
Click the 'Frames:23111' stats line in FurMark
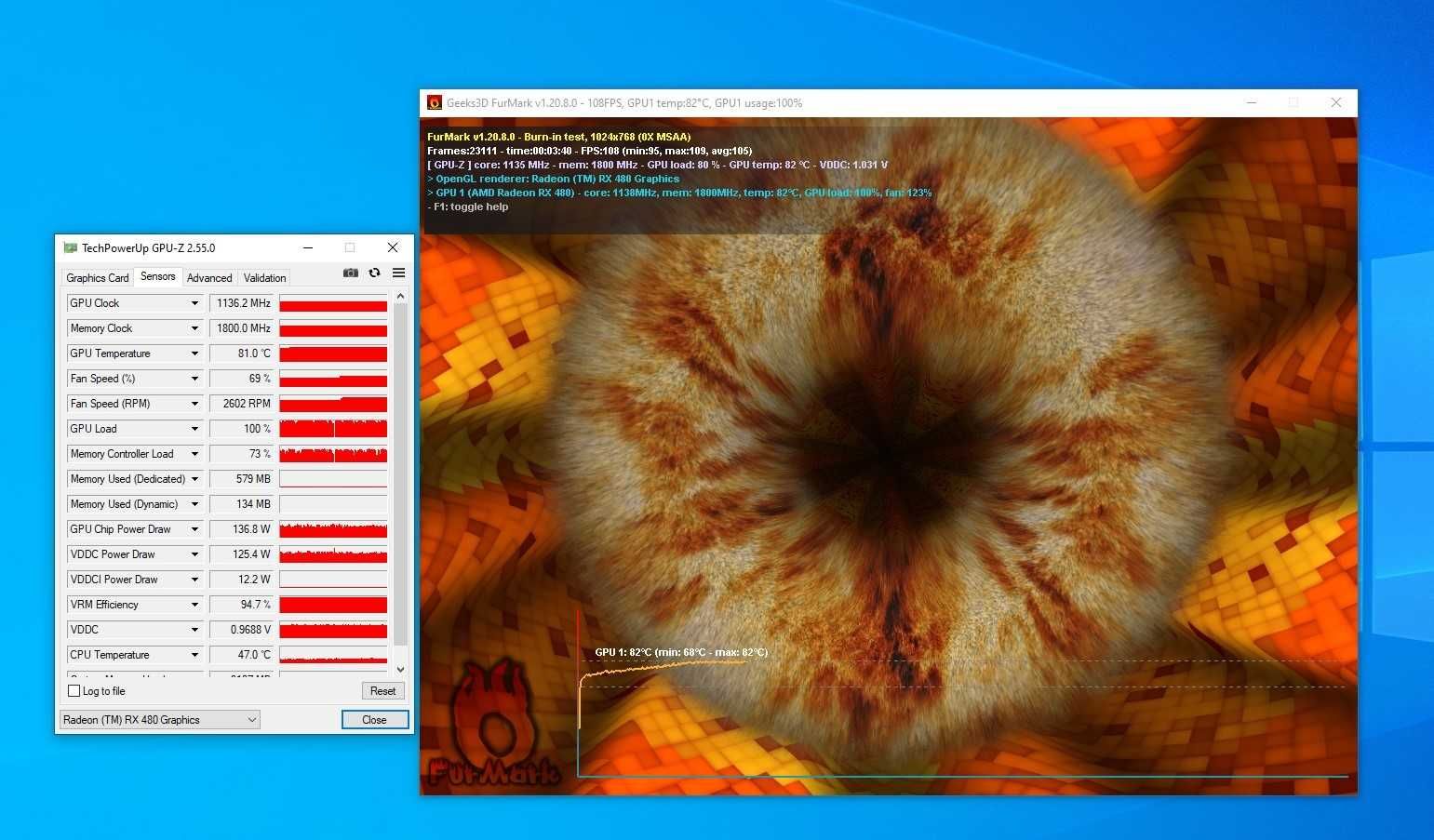(x=590, y=151)
